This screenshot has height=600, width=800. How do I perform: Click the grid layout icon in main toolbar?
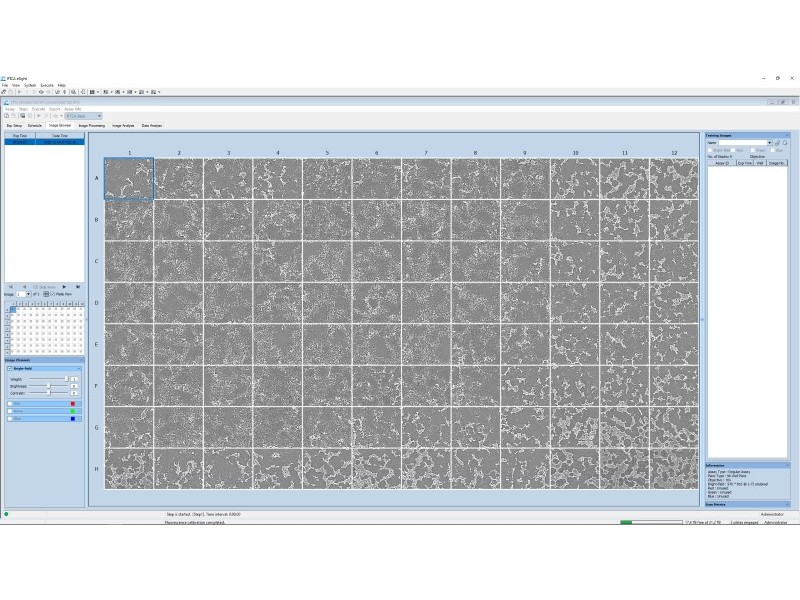pyautogui.click(x=92, y=92)
